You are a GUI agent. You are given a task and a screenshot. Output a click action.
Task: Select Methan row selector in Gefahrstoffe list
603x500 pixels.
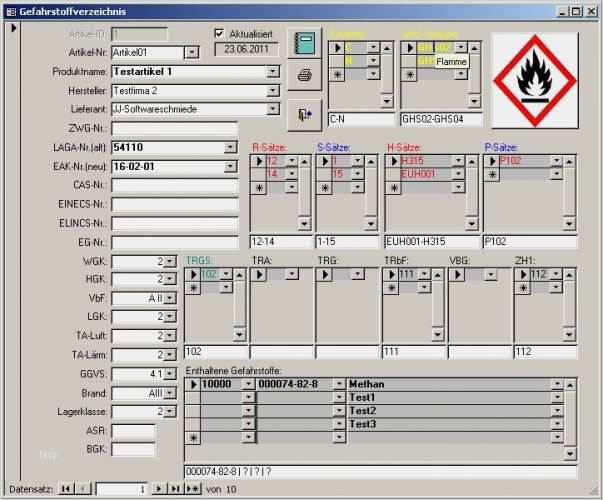pyautogui.click(x=193, y=384)
